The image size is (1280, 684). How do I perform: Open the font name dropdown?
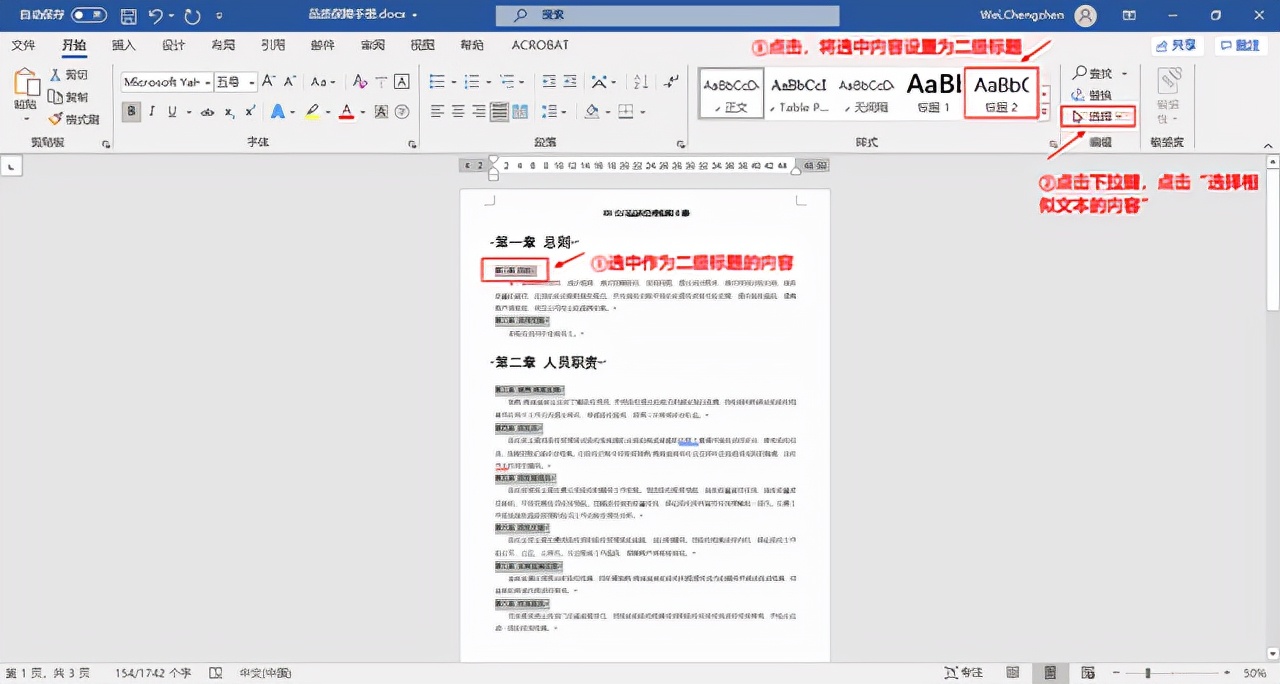click(x=208, y=82)
